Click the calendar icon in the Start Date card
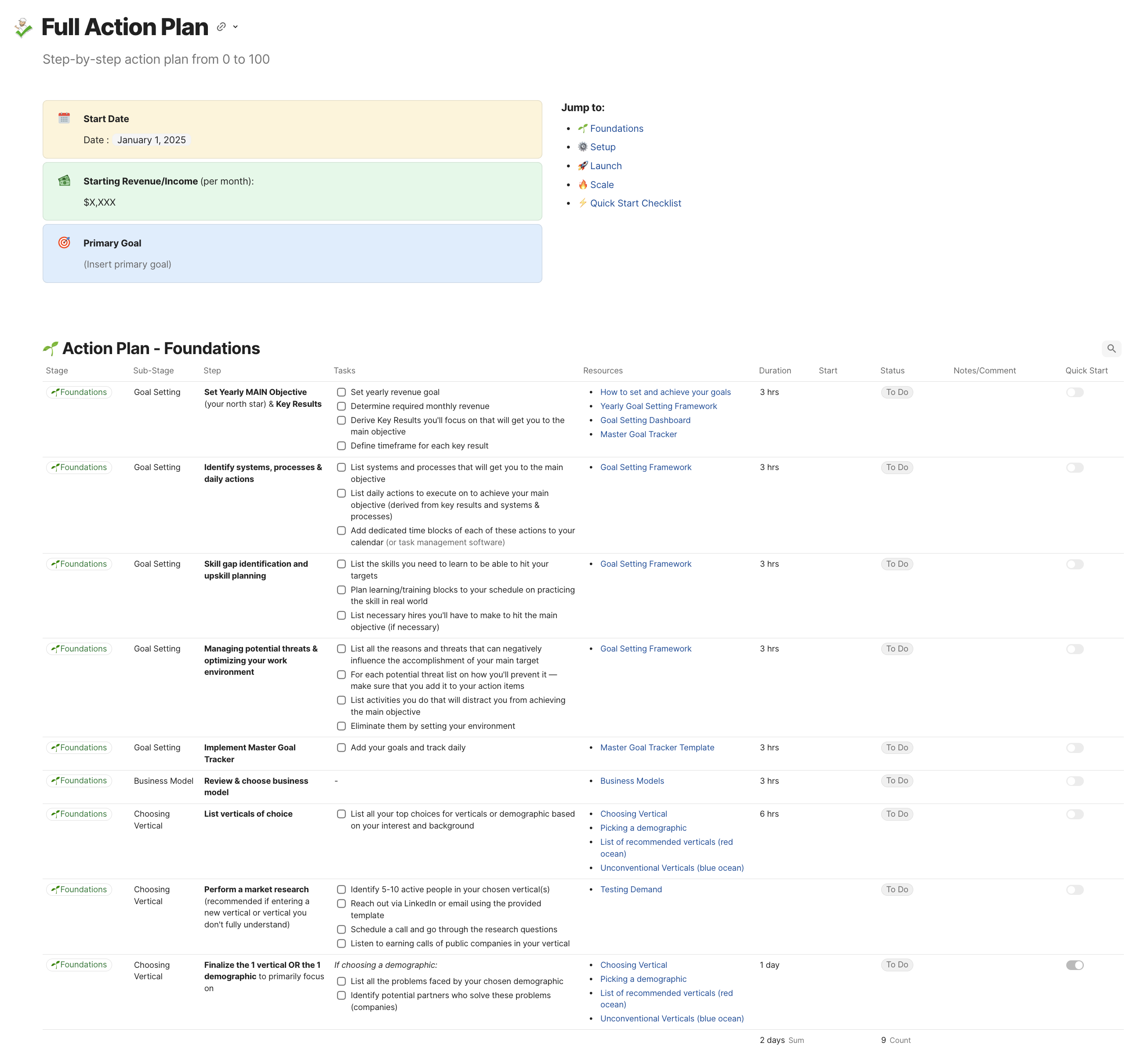Image resolution: width=1148 pixels, height=1057 pixels. click(64, 119)
